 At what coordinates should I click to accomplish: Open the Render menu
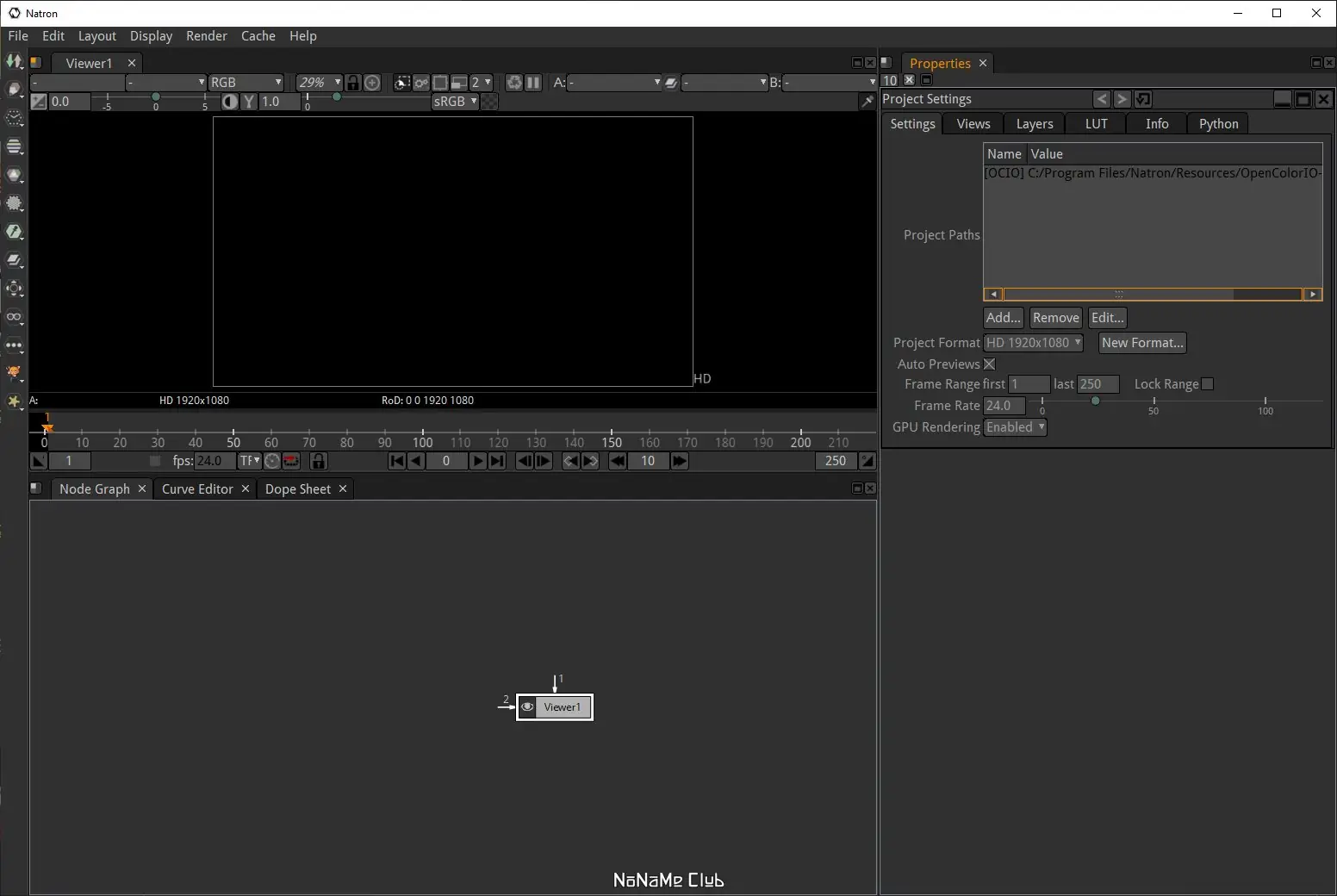coord(207,36)
